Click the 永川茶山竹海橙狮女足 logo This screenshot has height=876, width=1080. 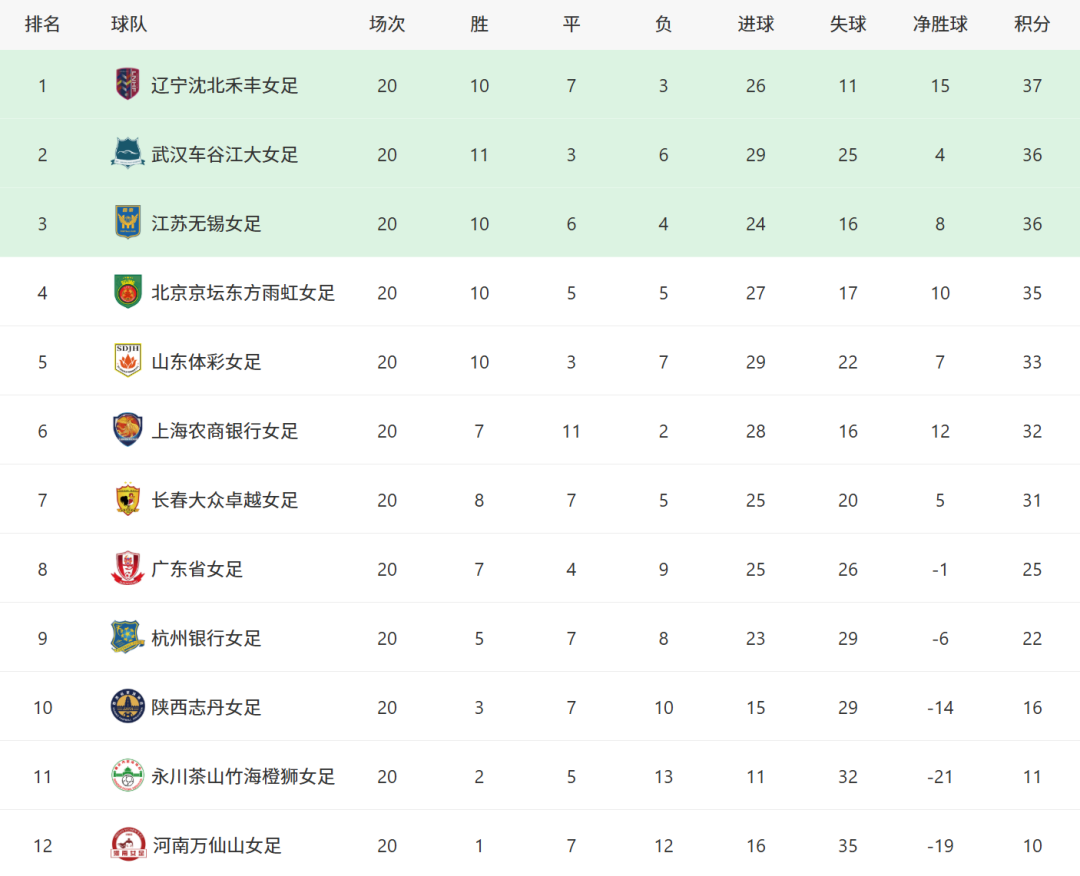click(x=127, y=775)
